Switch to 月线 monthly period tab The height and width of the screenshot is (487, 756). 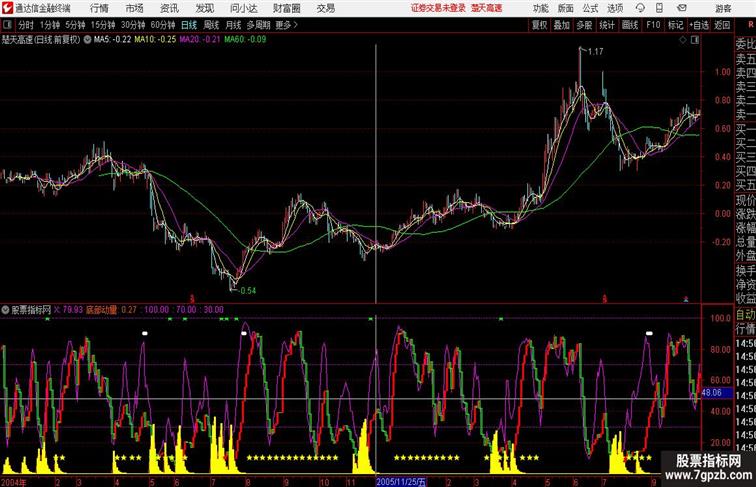(x=233, y=25)
